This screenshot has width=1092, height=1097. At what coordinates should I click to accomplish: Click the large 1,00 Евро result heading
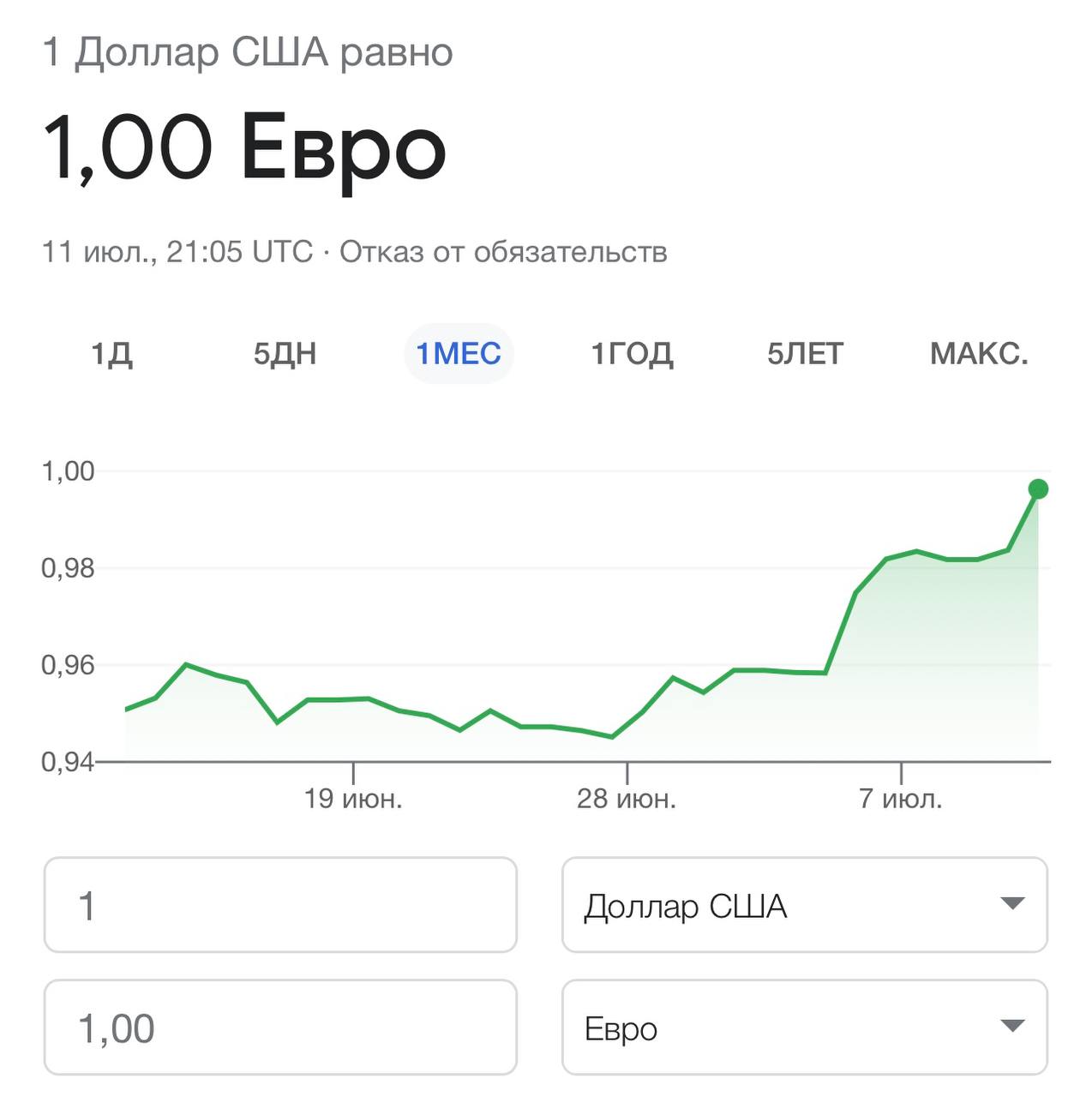(x=245, y=149)
